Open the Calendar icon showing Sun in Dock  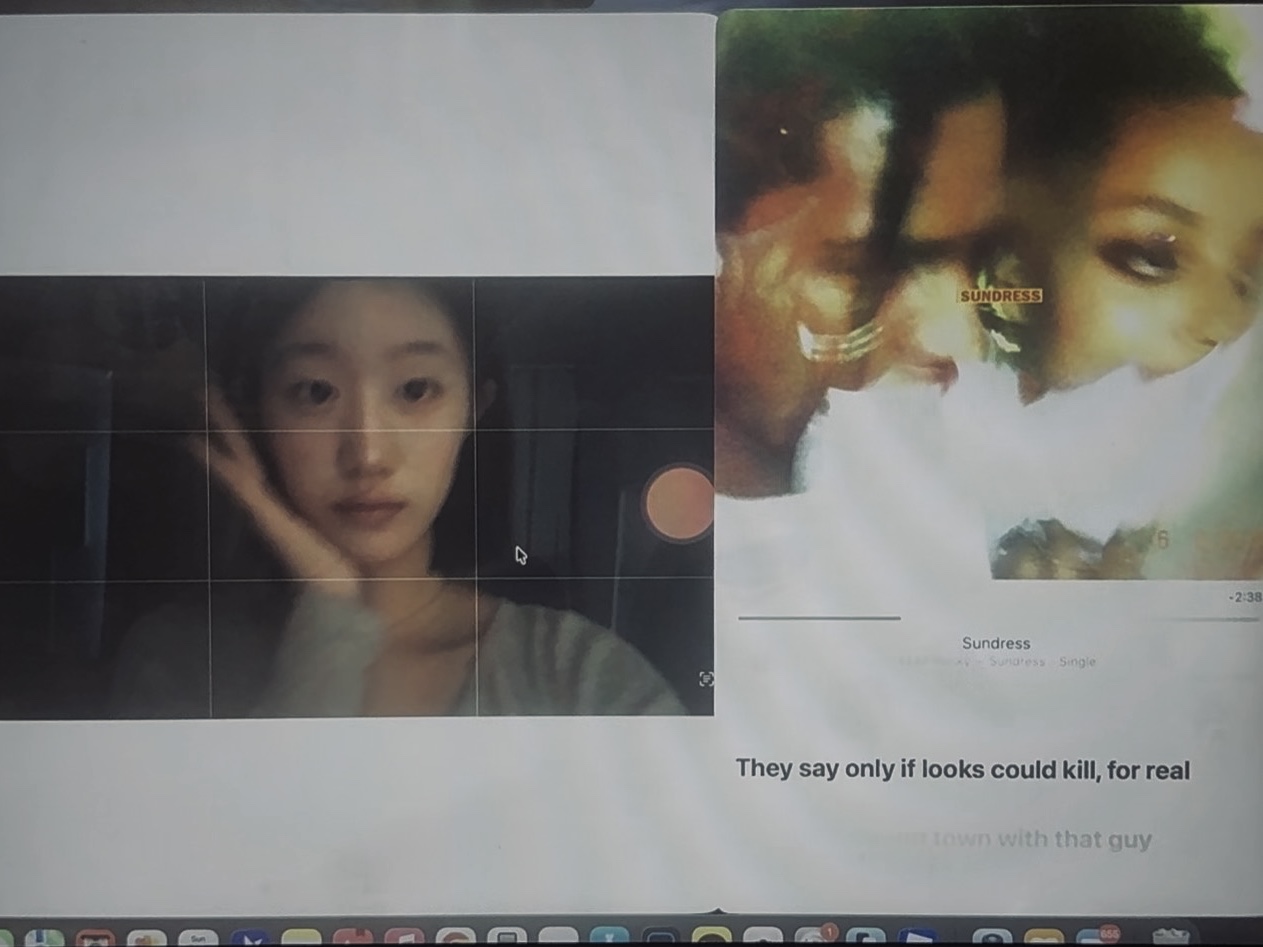pyautogui.click(x=198, y=939)
